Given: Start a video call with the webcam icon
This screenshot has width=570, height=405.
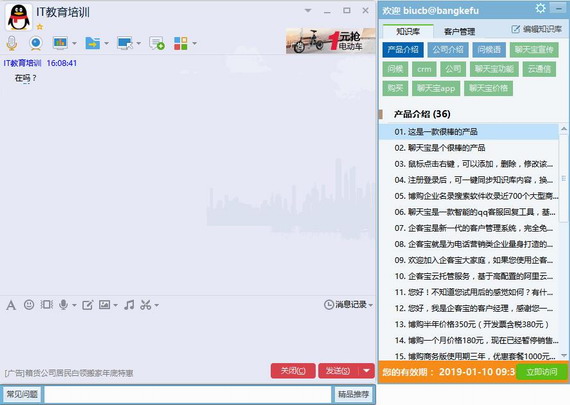Looking at the screenshot, I should [x=36, y=43].
